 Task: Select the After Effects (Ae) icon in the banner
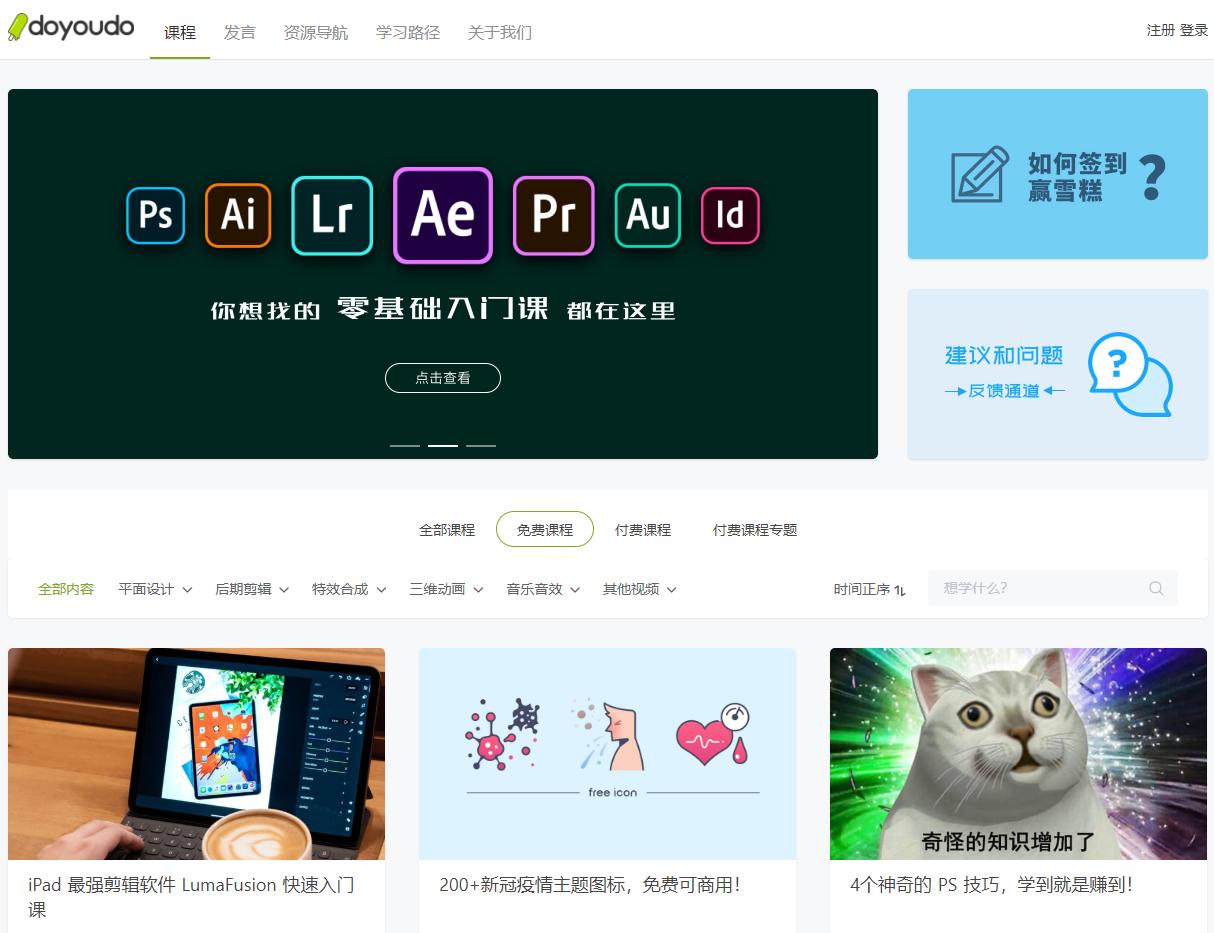pyautogui.click(x=442, y=214)
